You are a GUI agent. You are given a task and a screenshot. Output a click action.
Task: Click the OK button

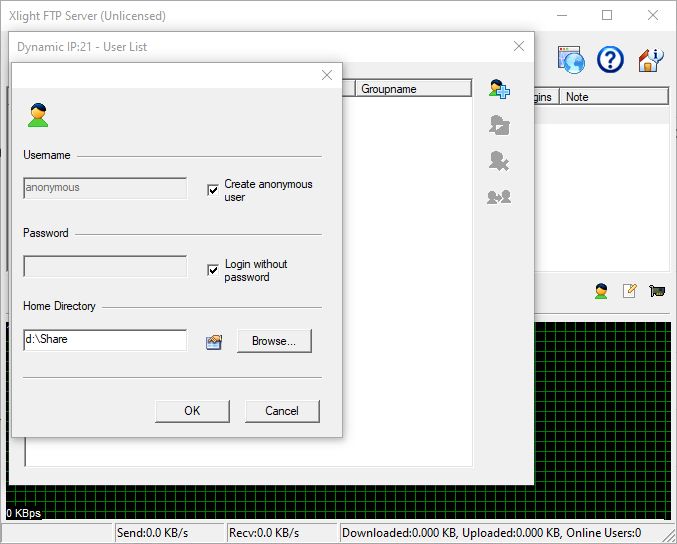click(192, 411)
